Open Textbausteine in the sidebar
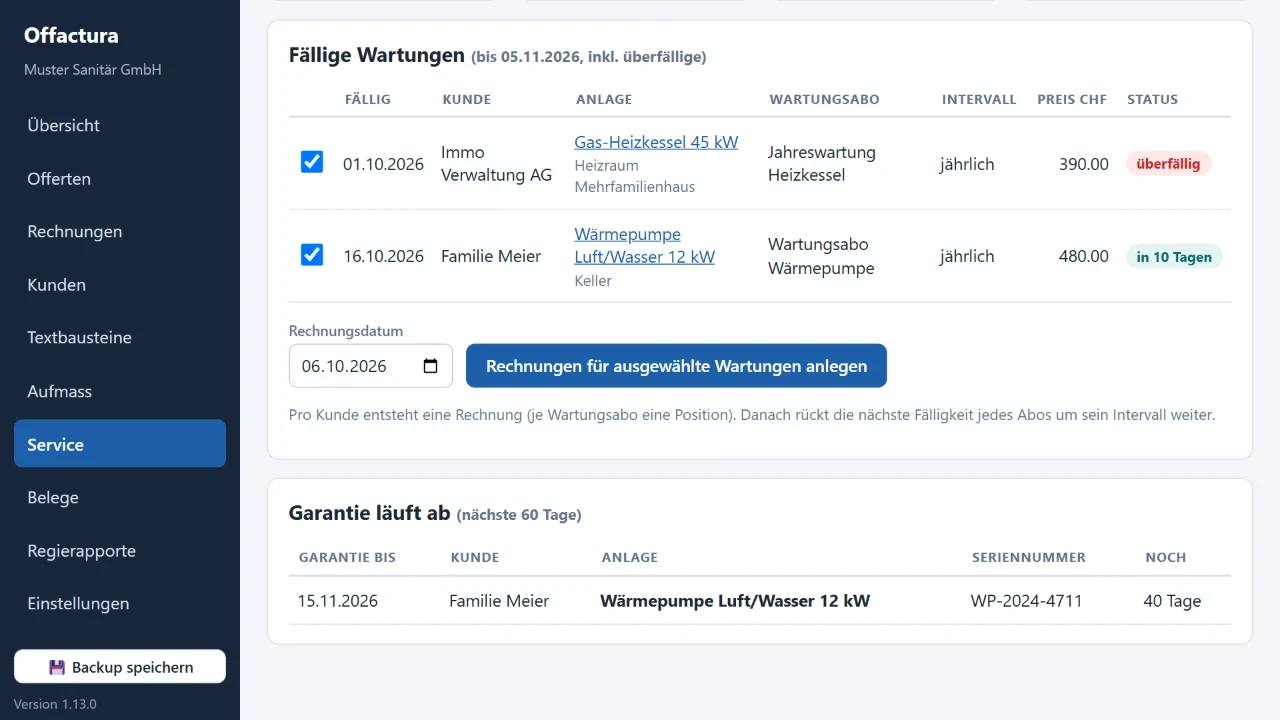1280x720 pixels. (x=120, y=338)
